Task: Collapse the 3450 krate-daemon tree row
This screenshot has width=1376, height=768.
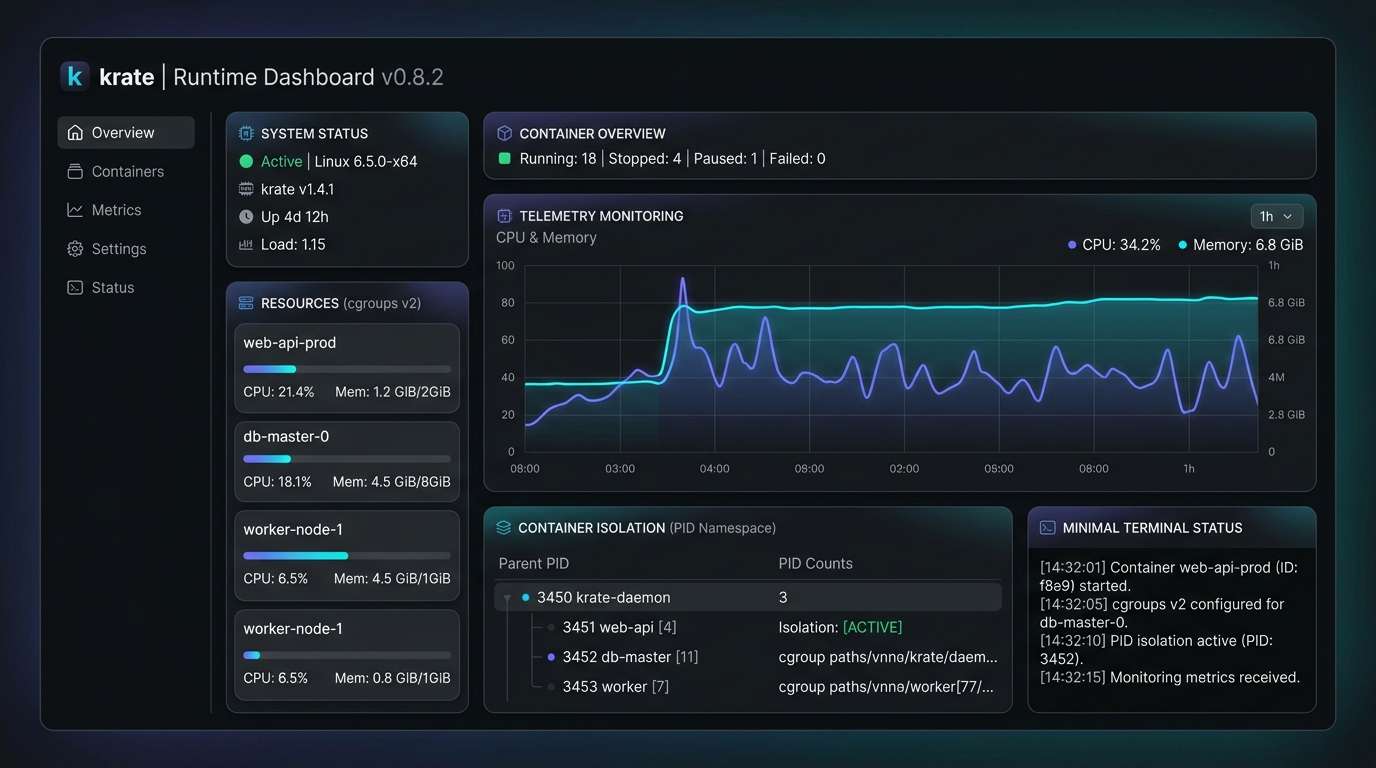Action: [x=508, y=598]
